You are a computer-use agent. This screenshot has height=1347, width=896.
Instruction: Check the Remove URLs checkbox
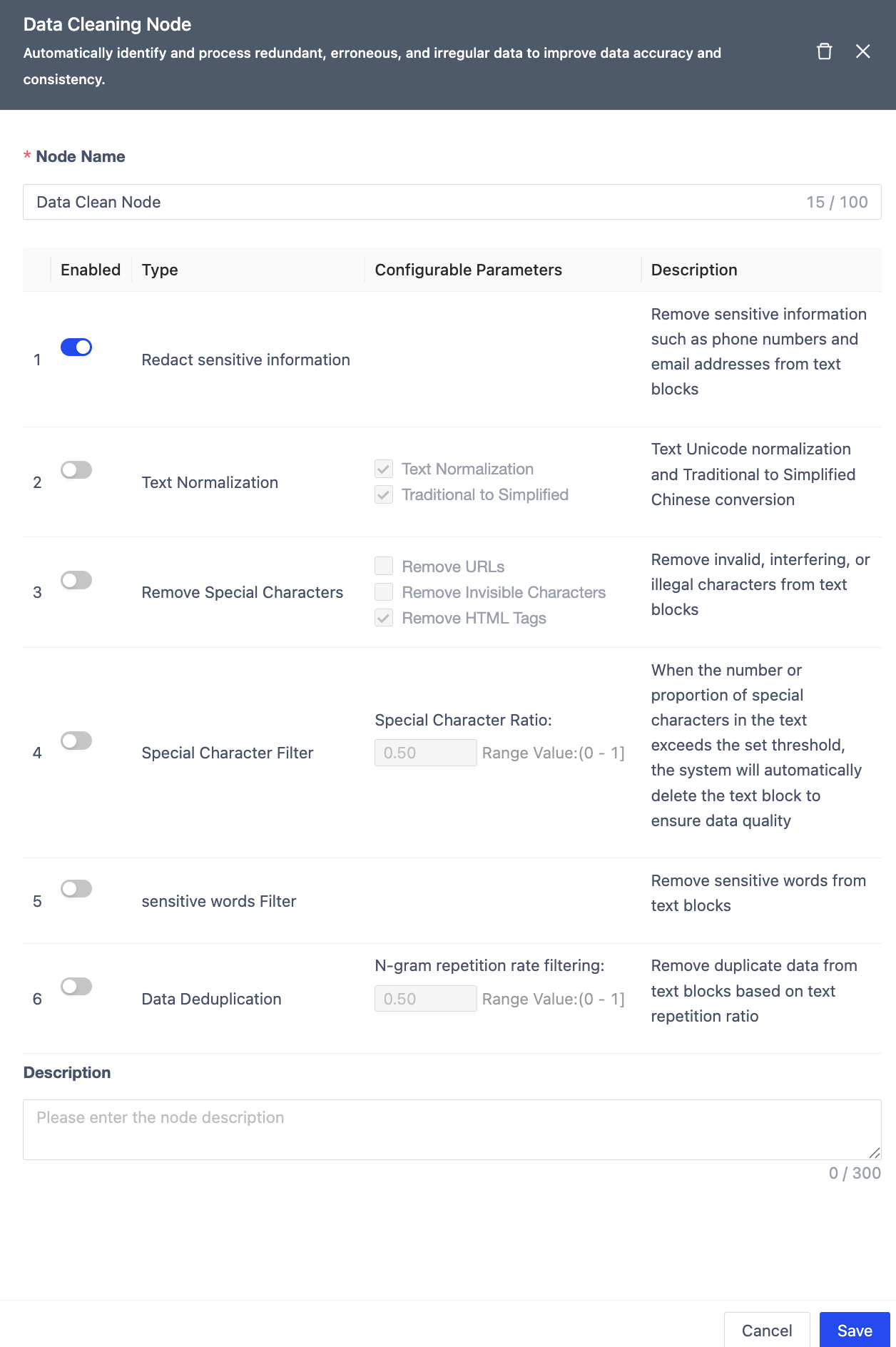(384, 566)
